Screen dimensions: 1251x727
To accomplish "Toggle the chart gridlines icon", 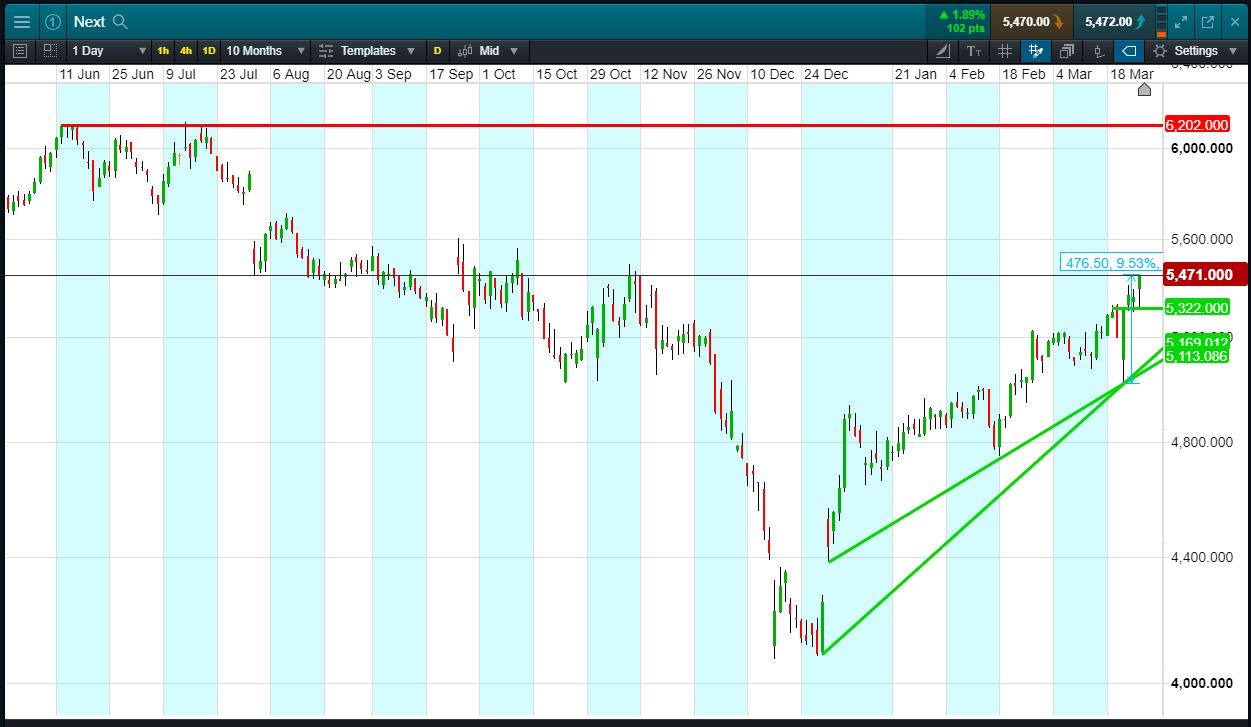I will pyautogui.click(x=1005, y=50).
